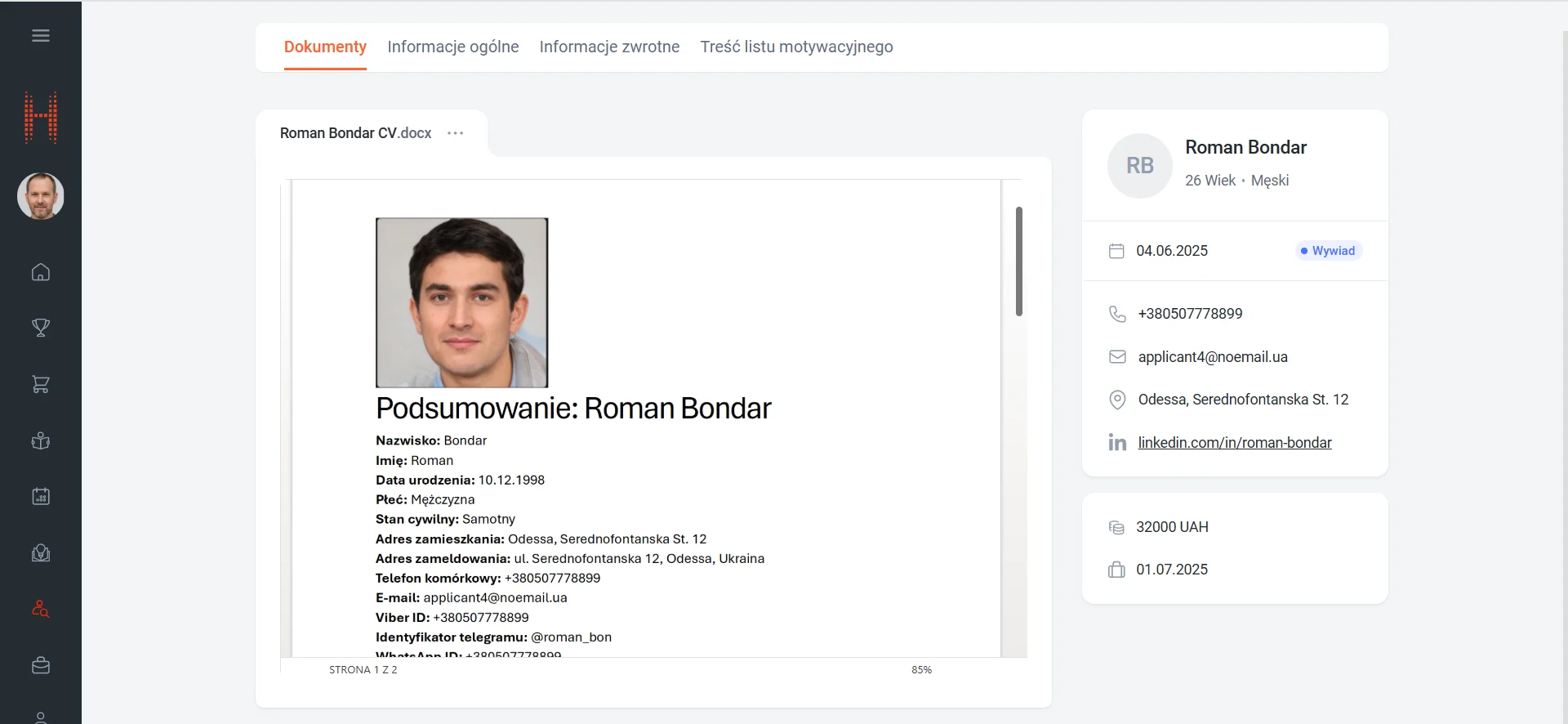Screen dimensions: 1568x724
Task: Open the hamburger menu in sidebar
Action: tap(41, 36)
